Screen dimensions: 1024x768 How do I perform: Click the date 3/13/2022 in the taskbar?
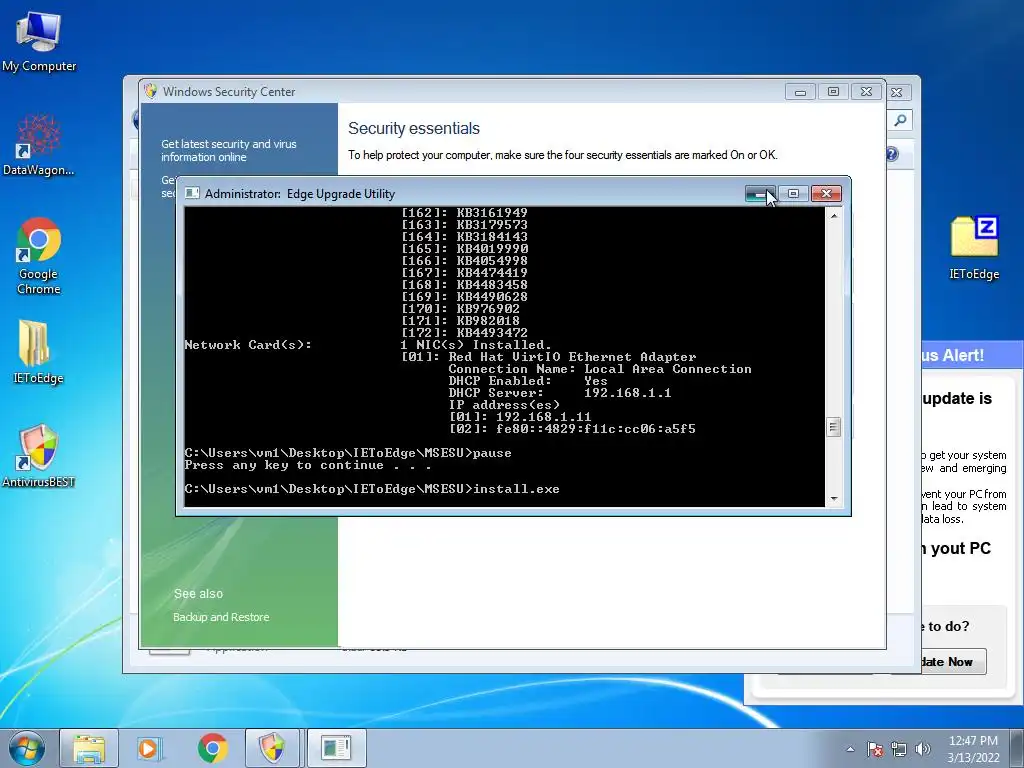973,758
